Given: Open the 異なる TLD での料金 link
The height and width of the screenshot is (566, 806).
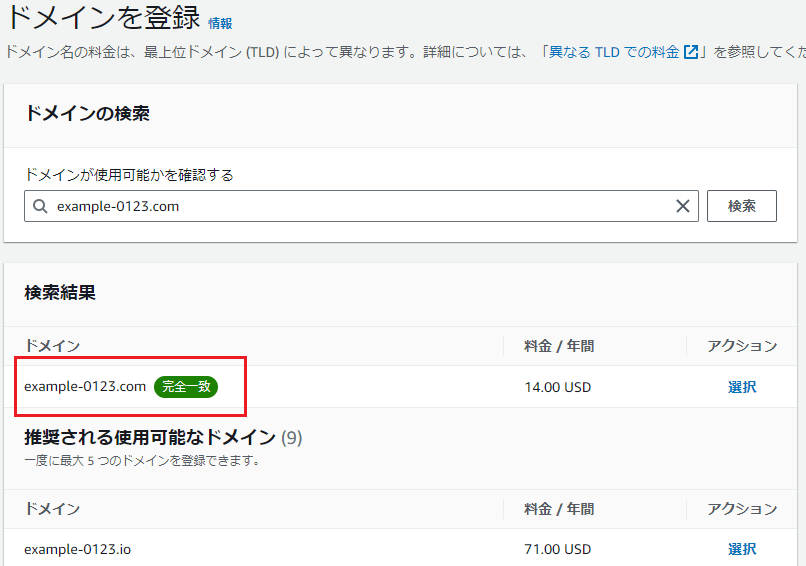Looking at the screenshot, I should 614,52.
